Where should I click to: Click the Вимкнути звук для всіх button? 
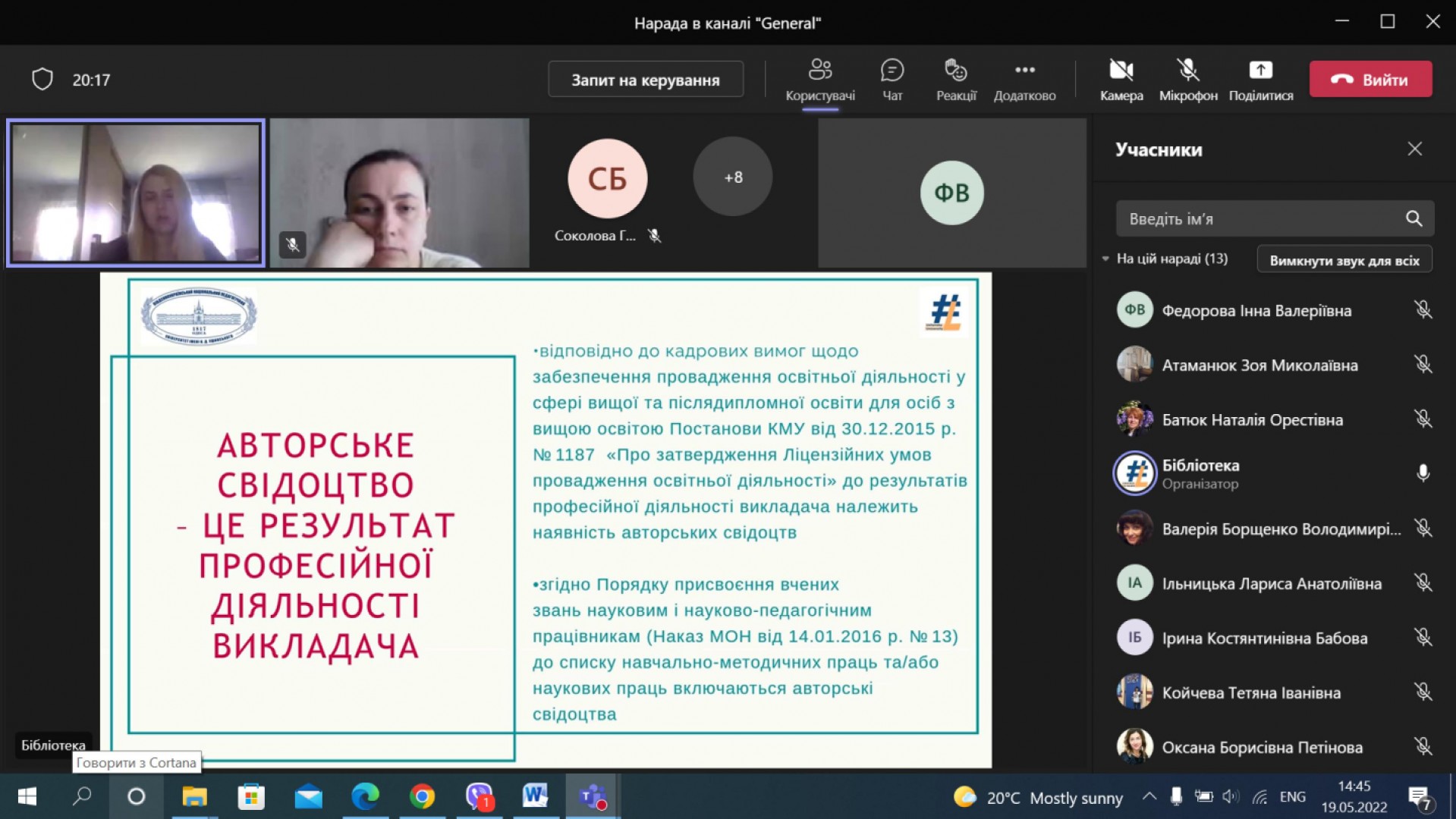(x=1344, y=260)
